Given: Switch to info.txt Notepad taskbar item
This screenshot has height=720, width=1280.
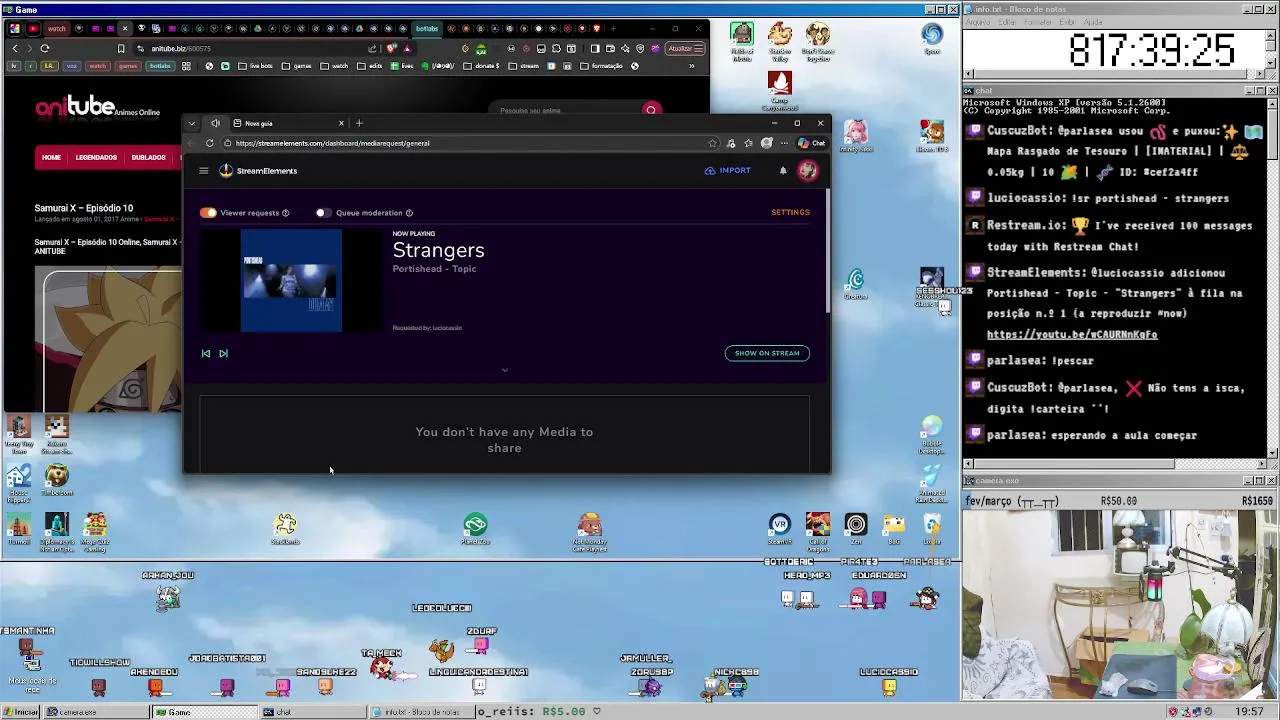Looking at the screenshot, I should click(421, 712).
